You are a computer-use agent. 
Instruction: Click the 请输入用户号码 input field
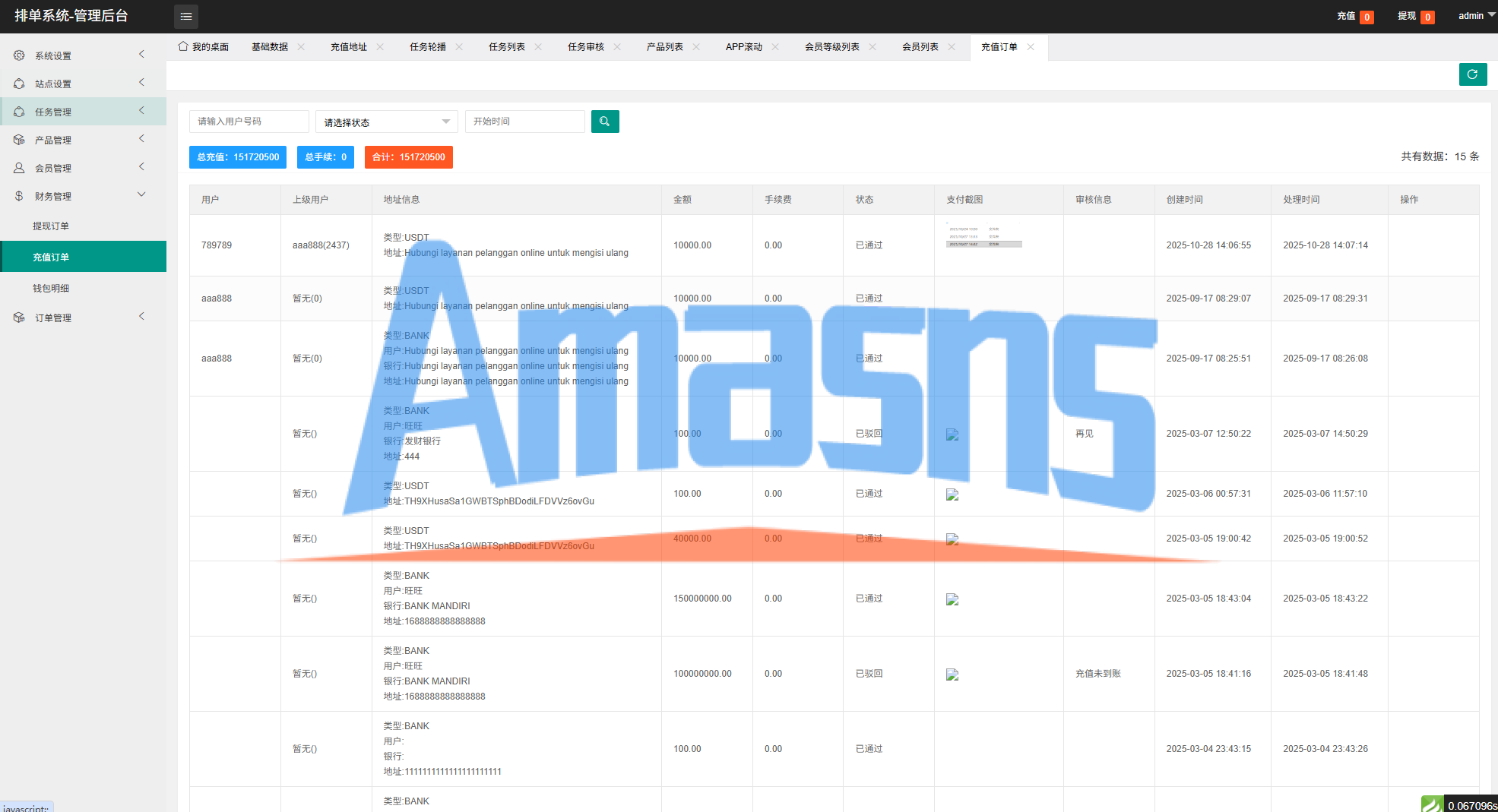click(x=249, y=122)
